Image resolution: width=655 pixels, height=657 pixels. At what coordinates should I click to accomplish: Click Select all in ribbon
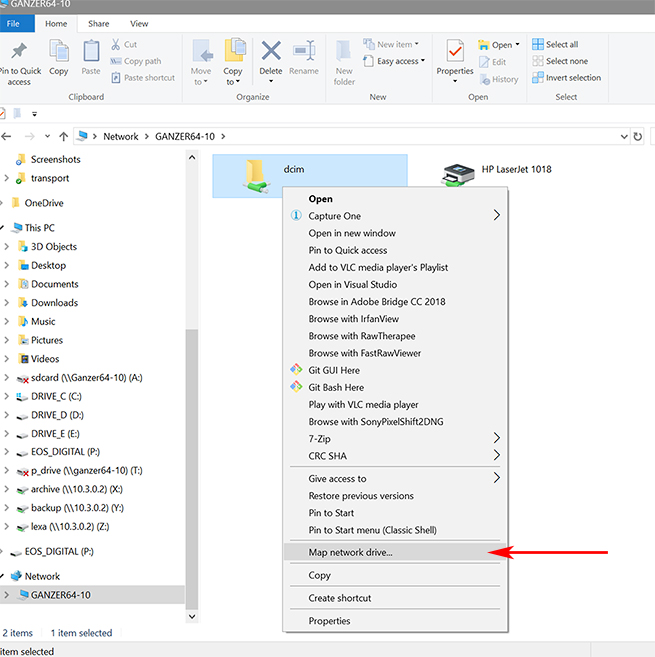click(561, 44)
